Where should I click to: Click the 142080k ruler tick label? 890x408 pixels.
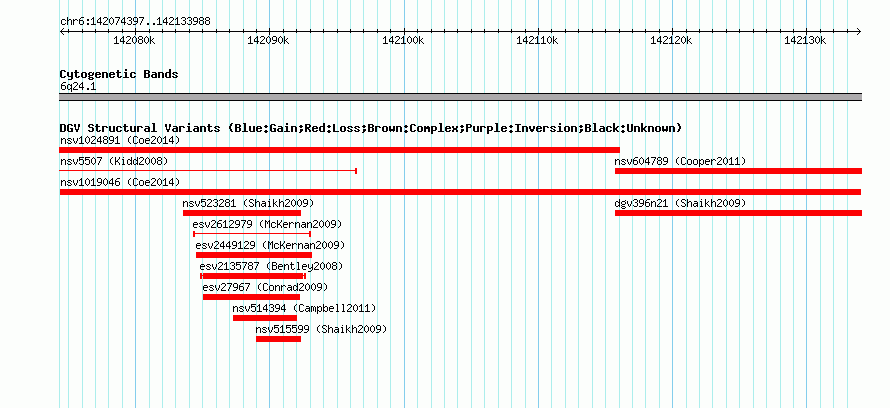(x=134, y=41)
